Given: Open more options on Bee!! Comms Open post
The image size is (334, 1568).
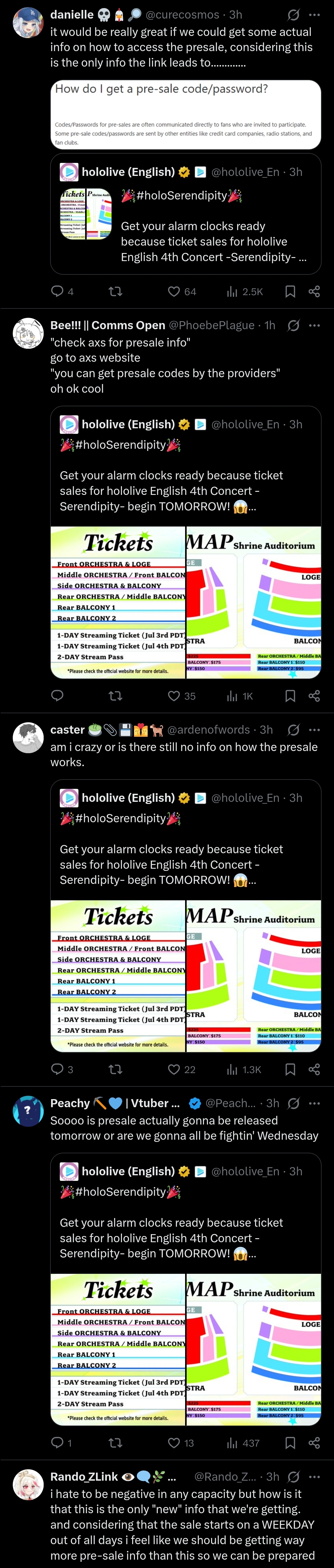Looking at the screenshot, I should [x=314, y=325].
